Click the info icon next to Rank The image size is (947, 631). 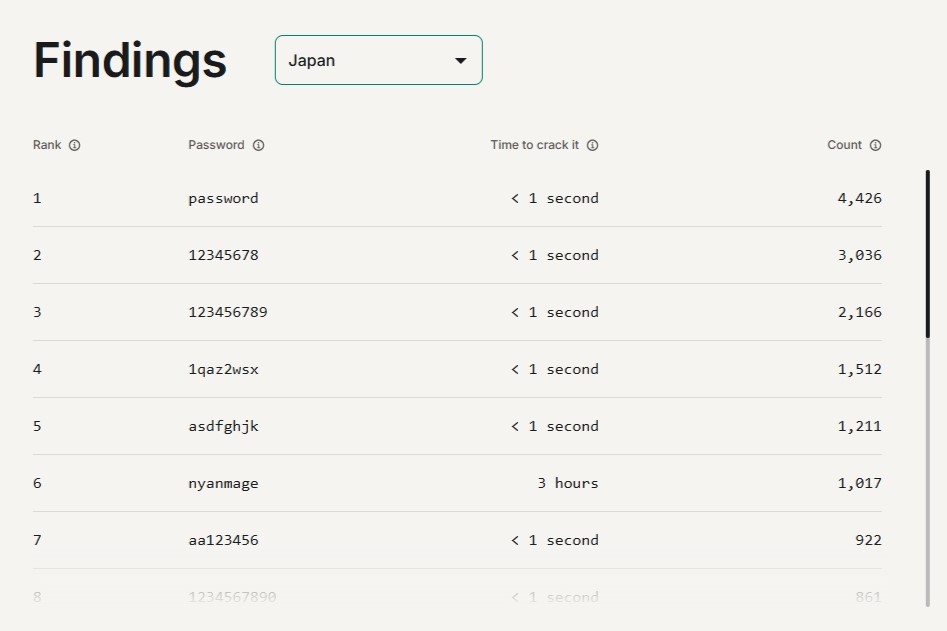tap(75, 145)
